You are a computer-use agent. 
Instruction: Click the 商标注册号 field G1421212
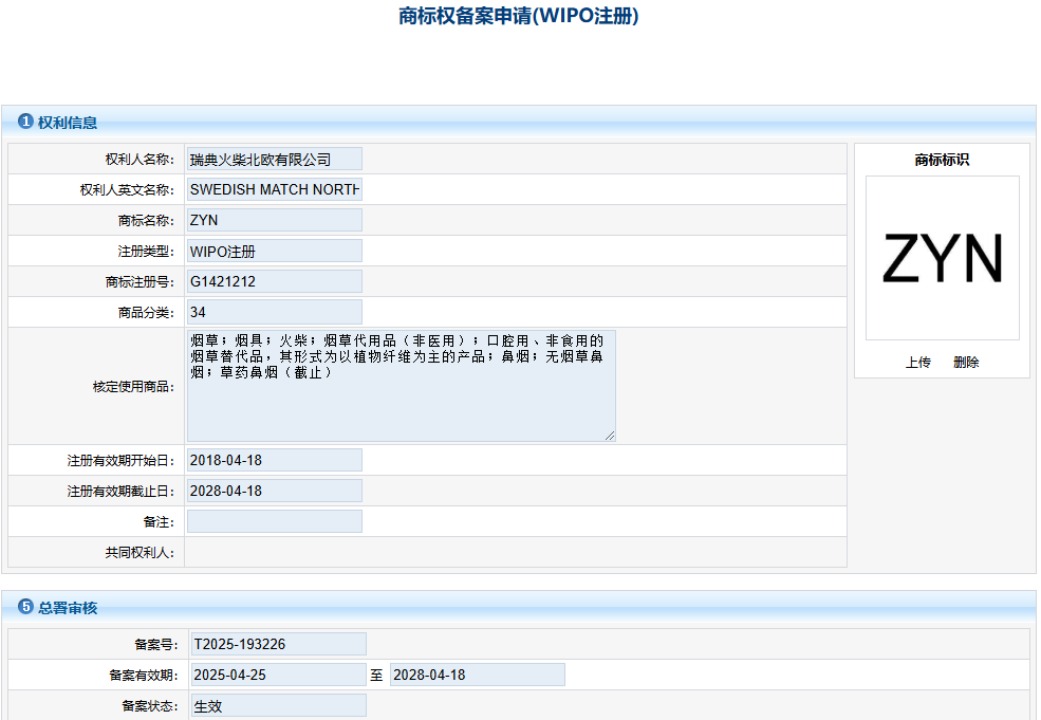274,282
